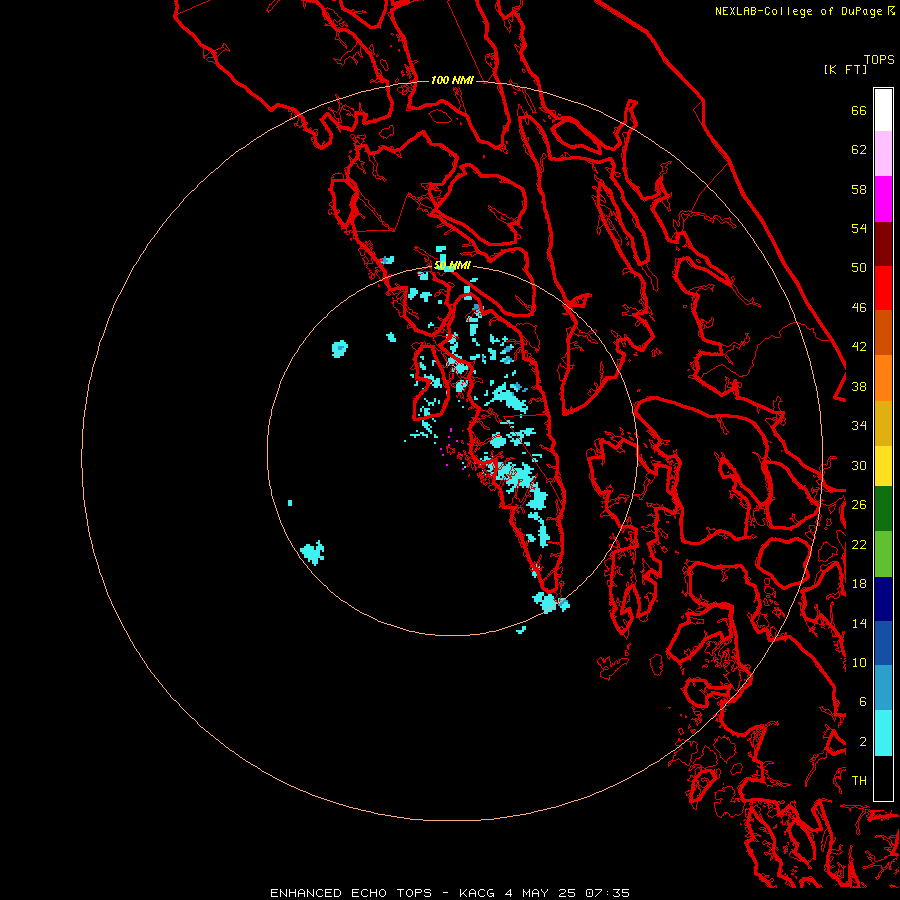900x900 pixels.
Task: Click the cyan legend swatch
Action: tap(883, 733)
